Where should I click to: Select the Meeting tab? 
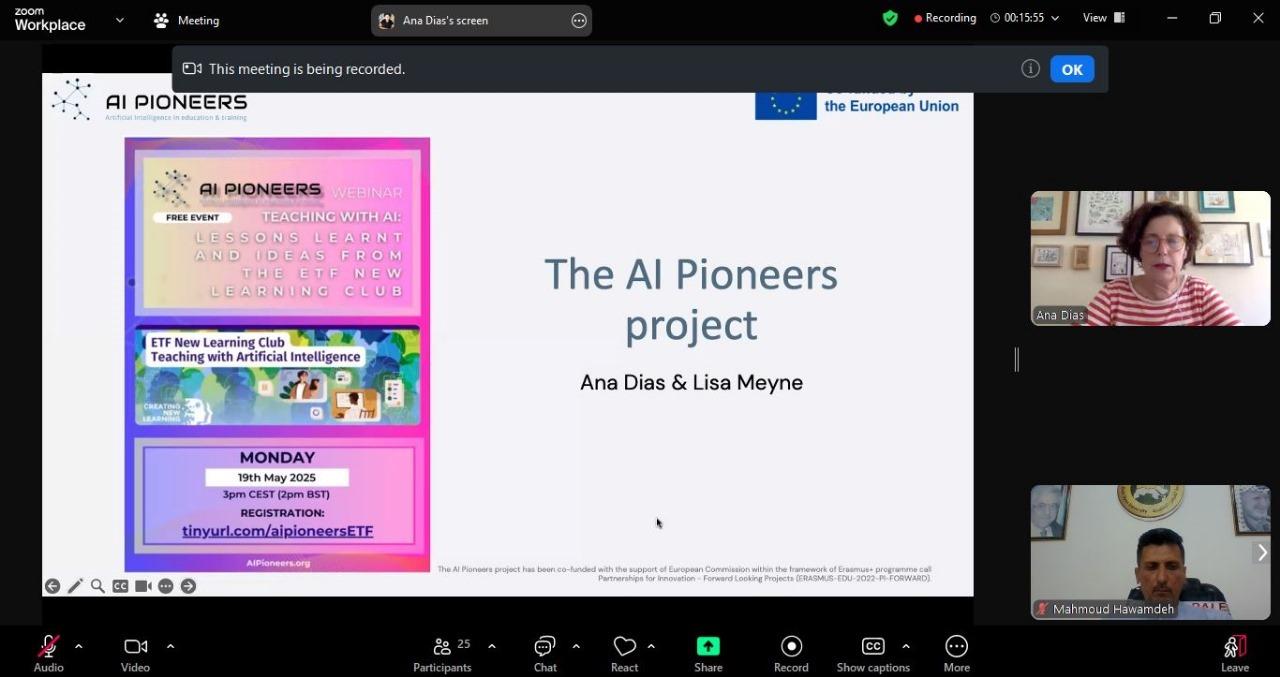point(186,20)
